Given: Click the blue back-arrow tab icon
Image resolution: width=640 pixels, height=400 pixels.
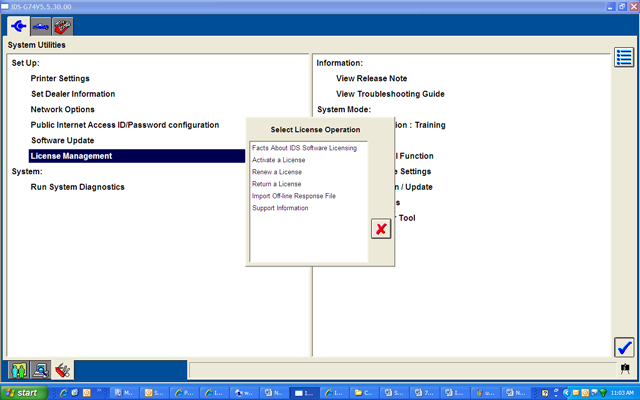Looking at the screenshot, I should [18, 27].
